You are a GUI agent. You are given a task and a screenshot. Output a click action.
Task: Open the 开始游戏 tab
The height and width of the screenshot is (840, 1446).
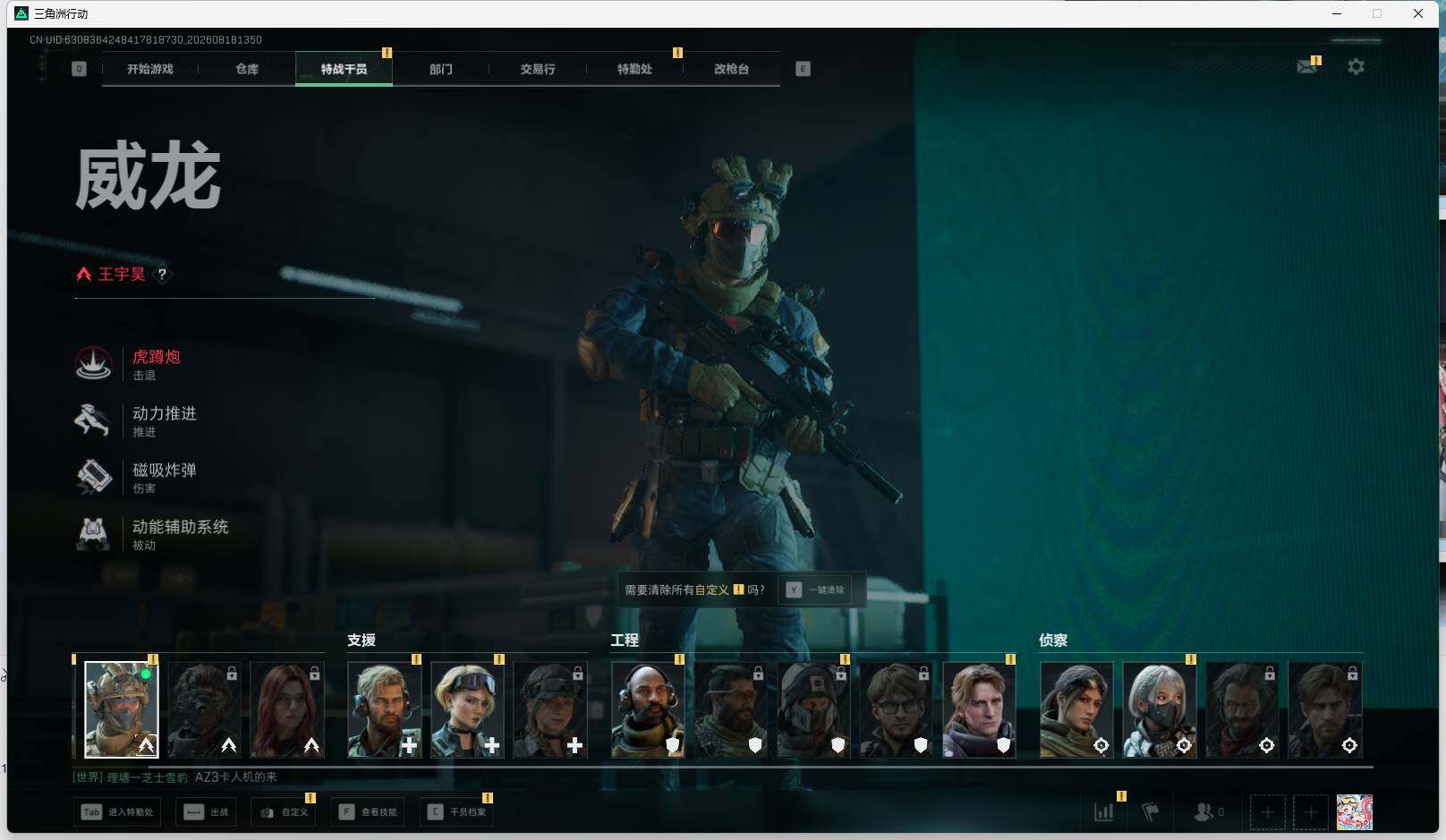149,69
